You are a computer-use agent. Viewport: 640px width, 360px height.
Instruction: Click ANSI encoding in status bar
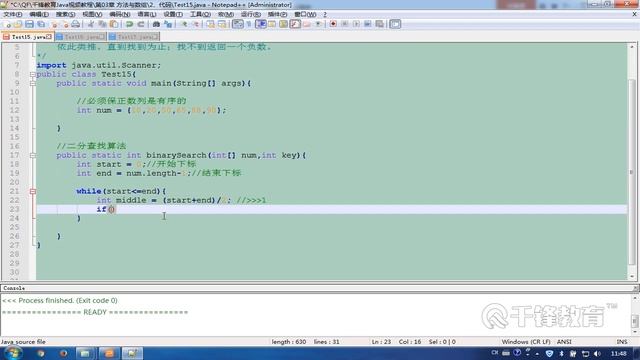[x=564, y=342]
